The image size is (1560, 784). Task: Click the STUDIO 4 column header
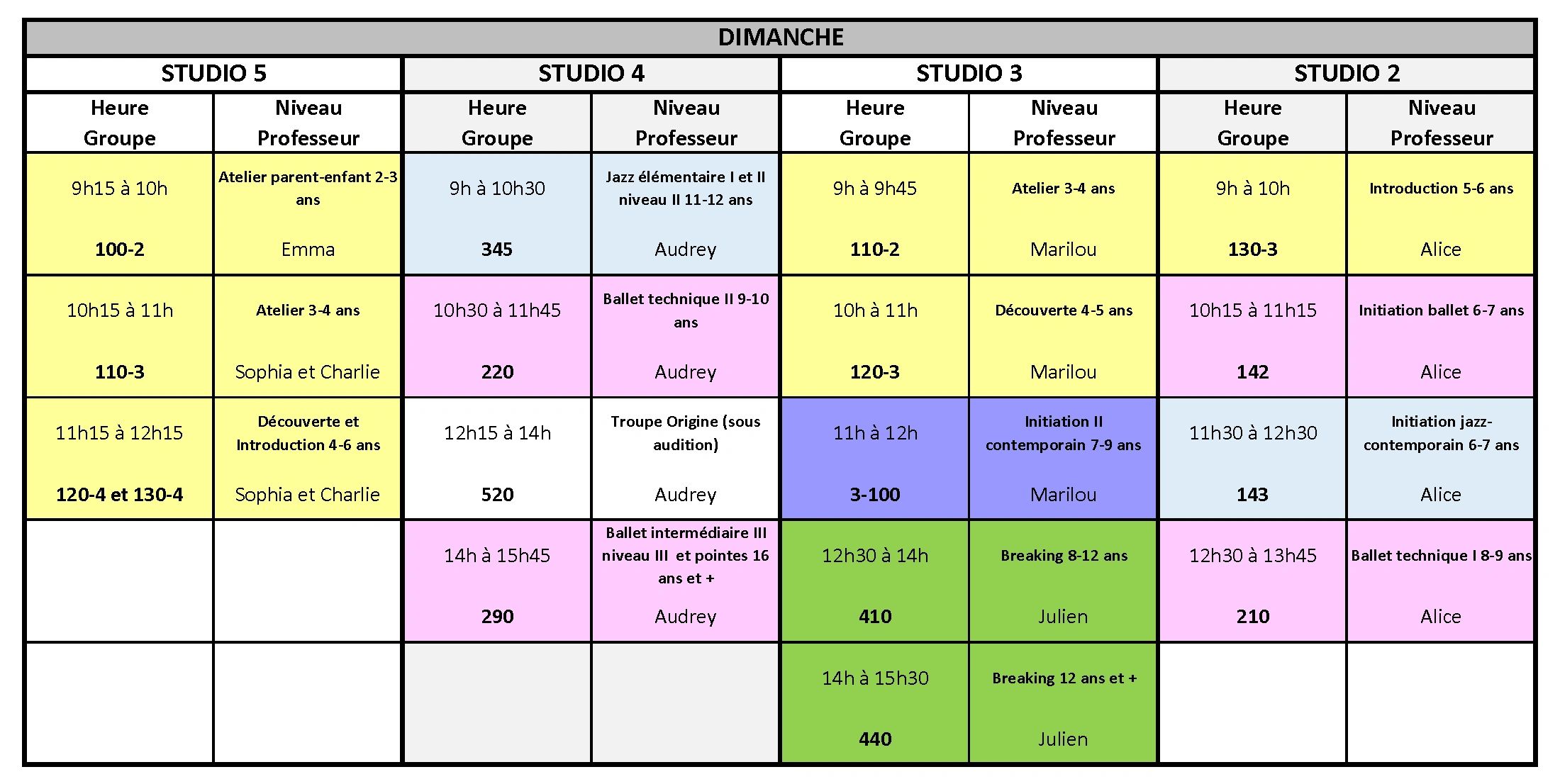click(x=591, y=74)
